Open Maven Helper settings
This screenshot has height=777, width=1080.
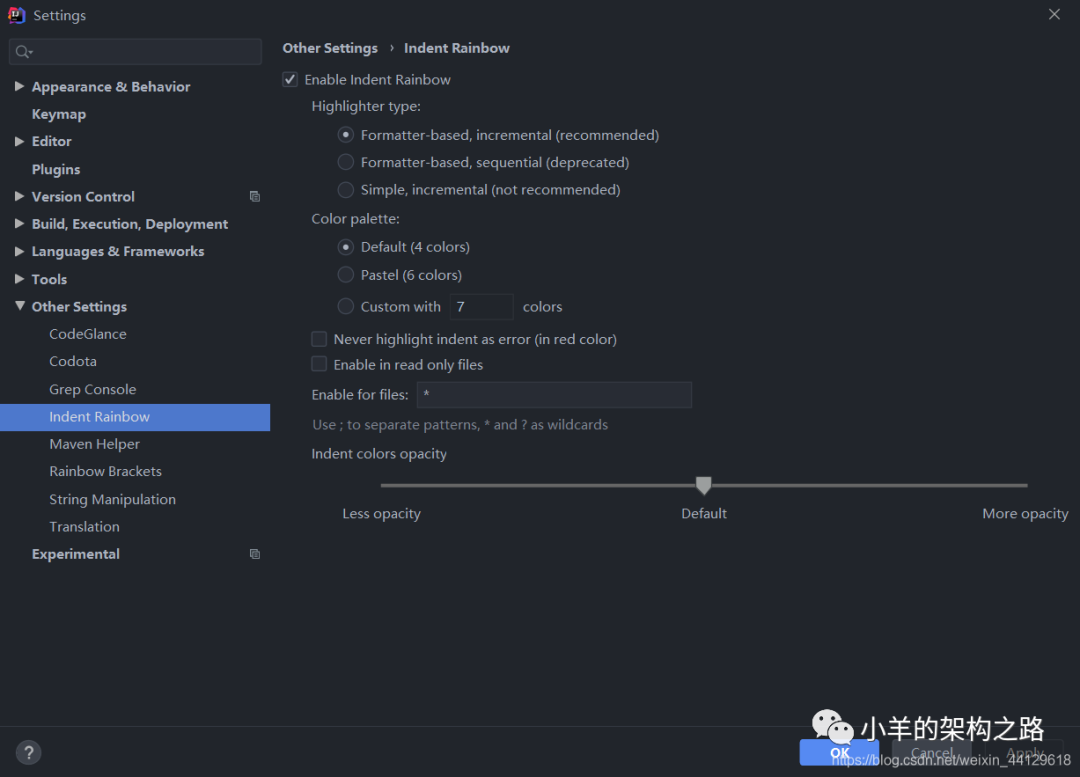[x=94, y=444]
